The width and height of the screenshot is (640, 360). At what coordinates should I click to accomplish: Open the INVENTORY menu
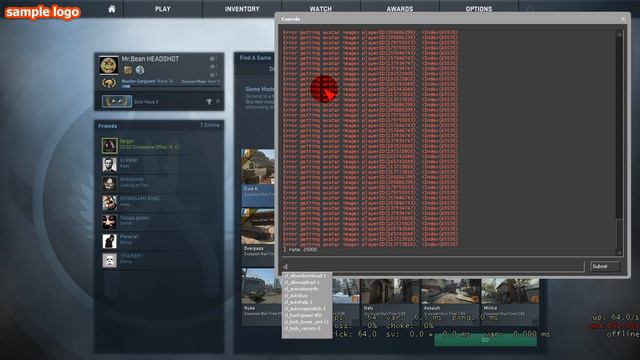(x=242, y=9)
